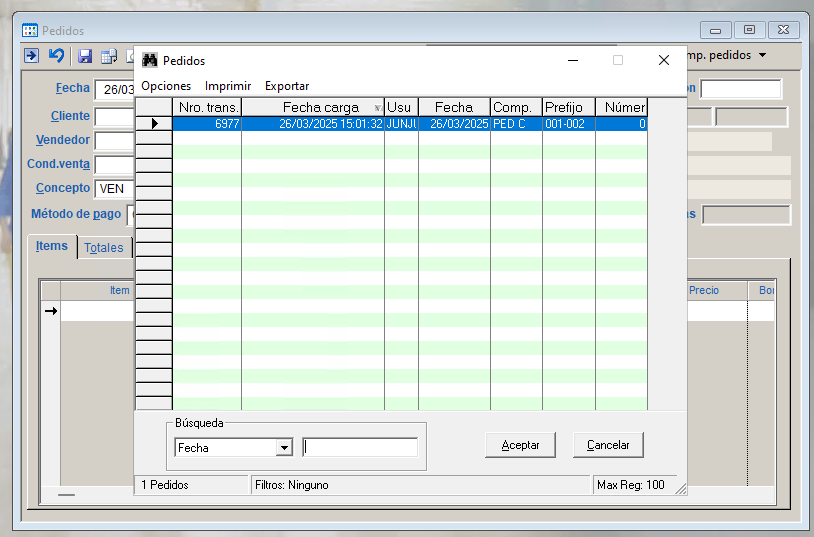Click the Búsqueda search text field
Image resolution: width=814 pixels, height=537 pixels.
pyautogui.click(x=361, y=448)
